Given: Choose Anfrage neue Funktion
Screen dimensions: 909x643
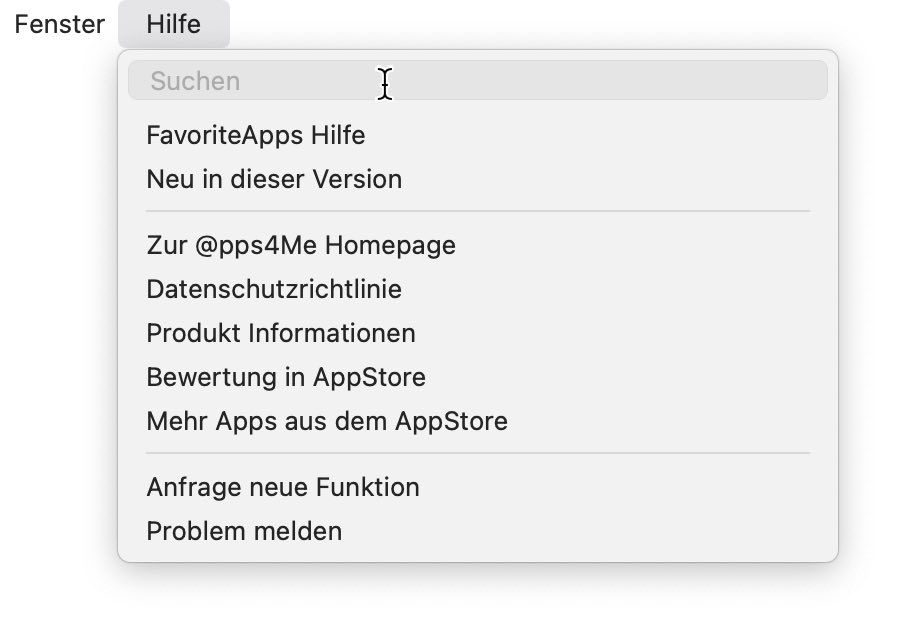Looking at the screenshot, I should point(478,488).
